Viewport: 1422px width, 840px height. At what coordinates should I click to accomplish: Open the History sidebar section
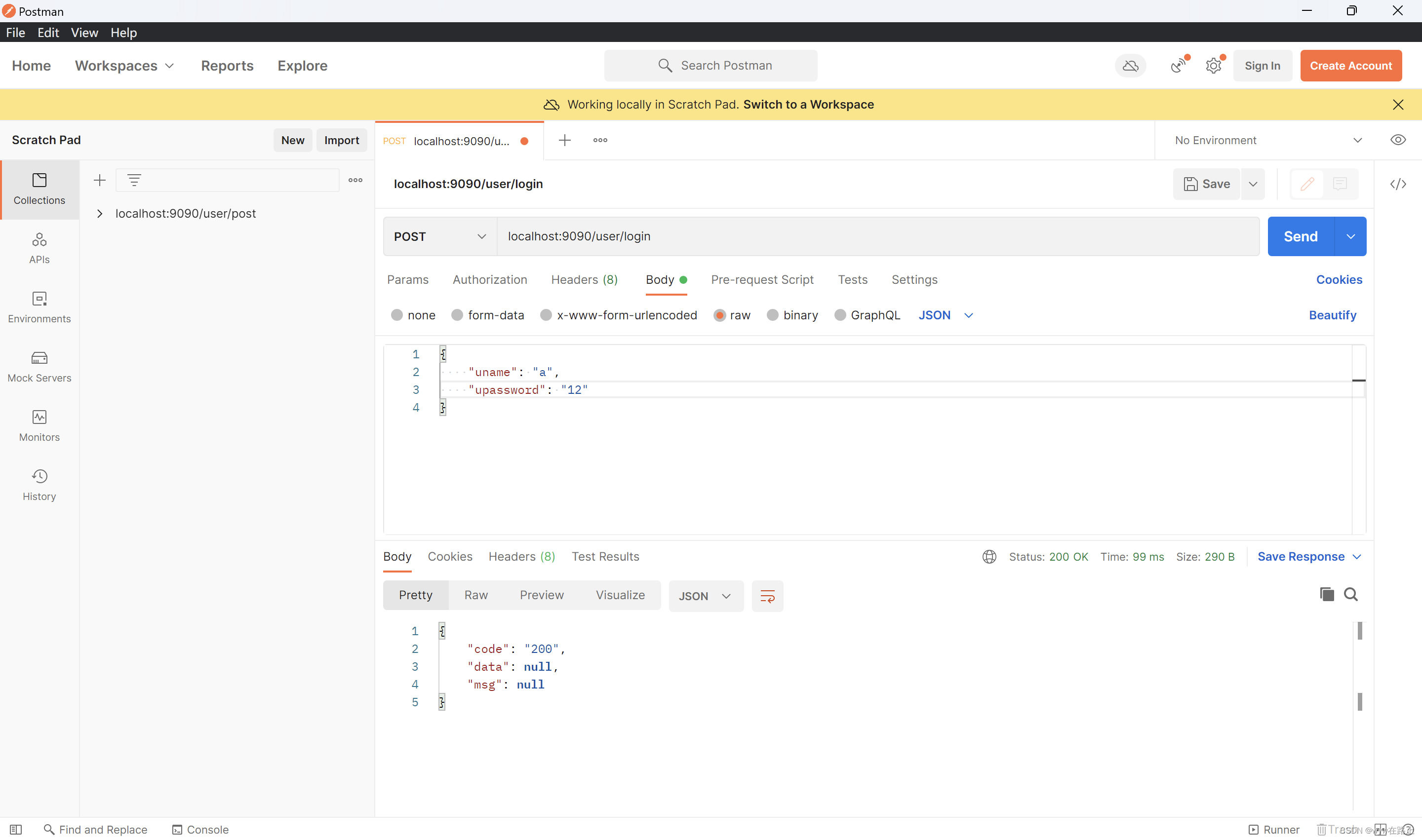coord(39,485)
